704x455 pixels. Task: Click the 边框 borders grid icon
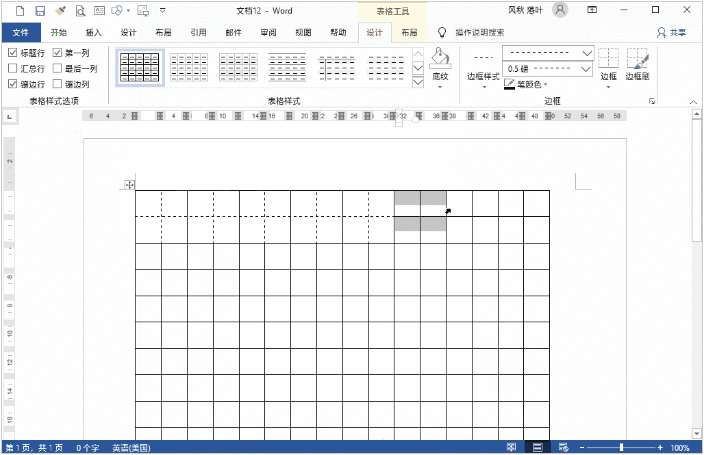(x=608, y=58)
